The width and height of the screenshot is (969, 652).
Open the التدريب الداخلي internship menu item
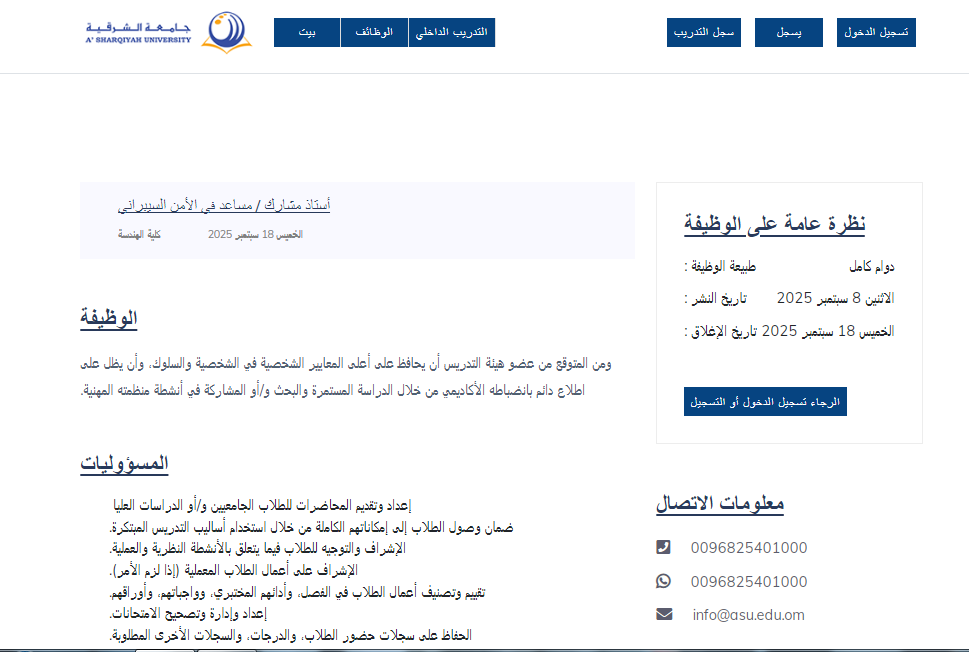[x=451, y=32]
